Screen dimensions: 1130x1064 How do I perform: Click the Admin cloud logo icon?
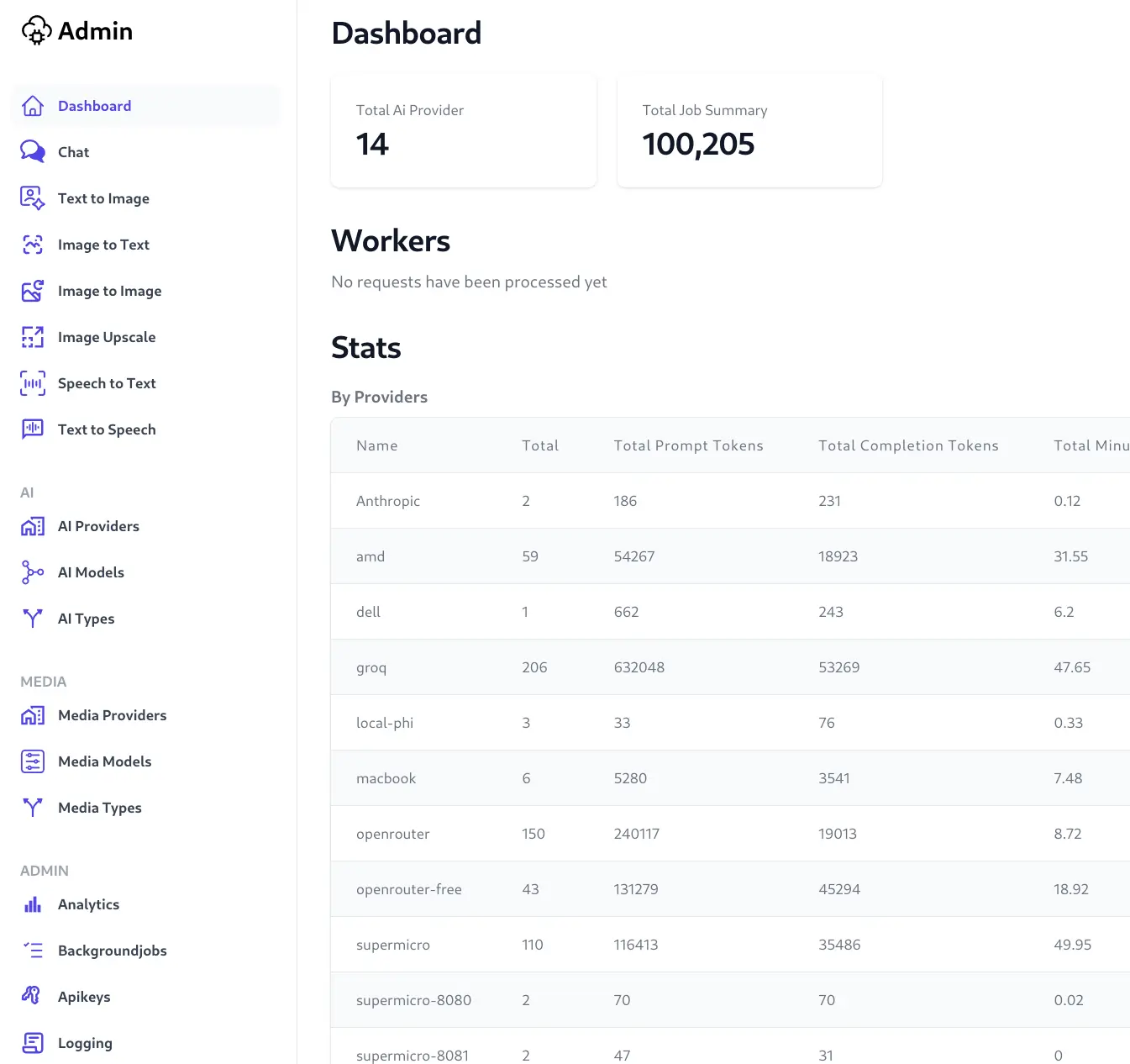[x=36, y=31]
